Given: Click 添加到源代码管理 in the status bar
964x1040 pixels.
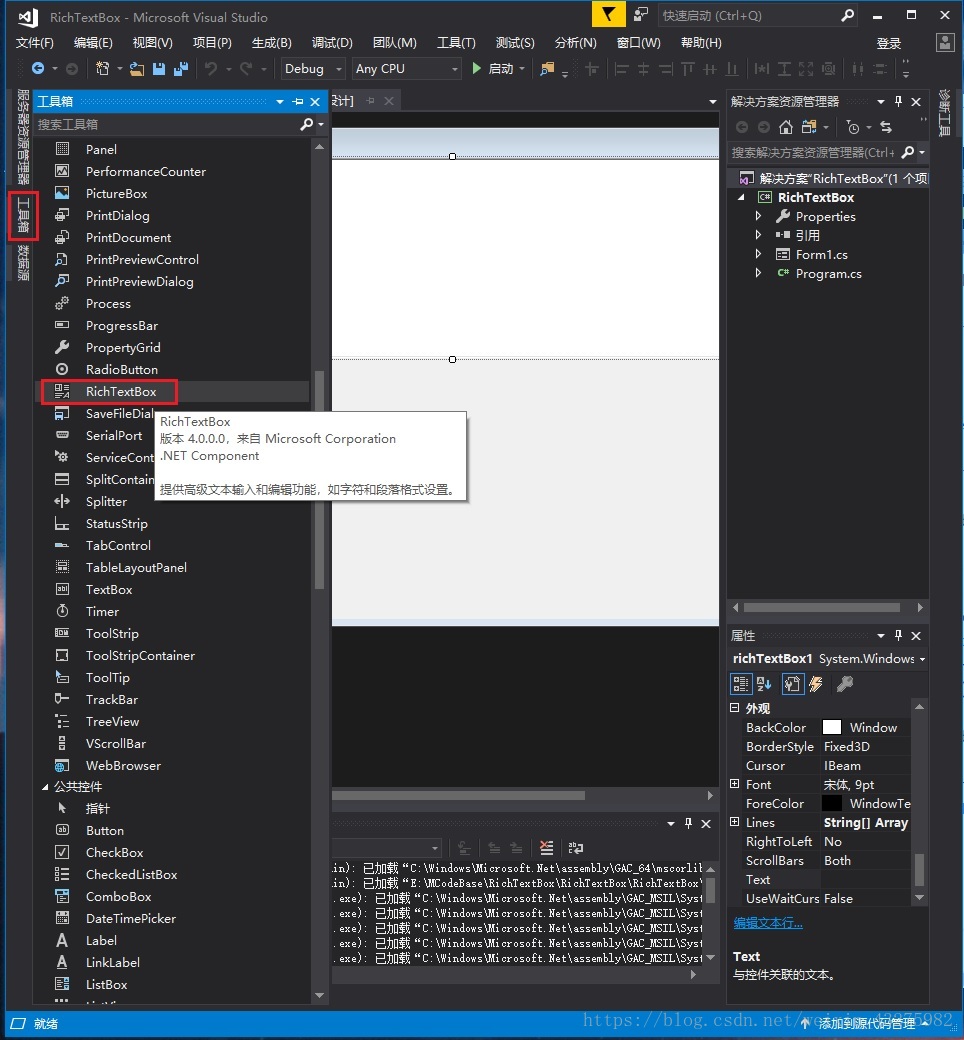Looking at the screenshot, I should [866, 1023].
